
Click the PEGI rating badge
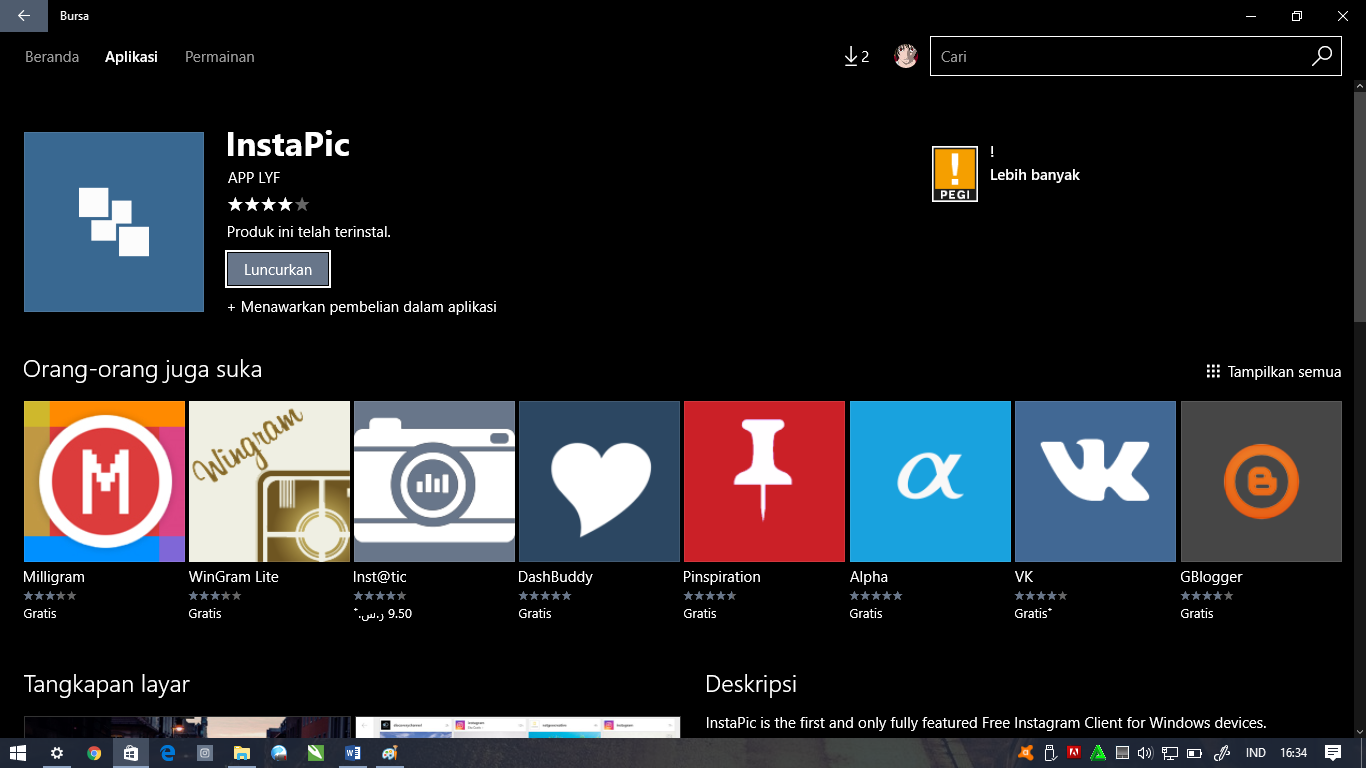click(955, 174)
